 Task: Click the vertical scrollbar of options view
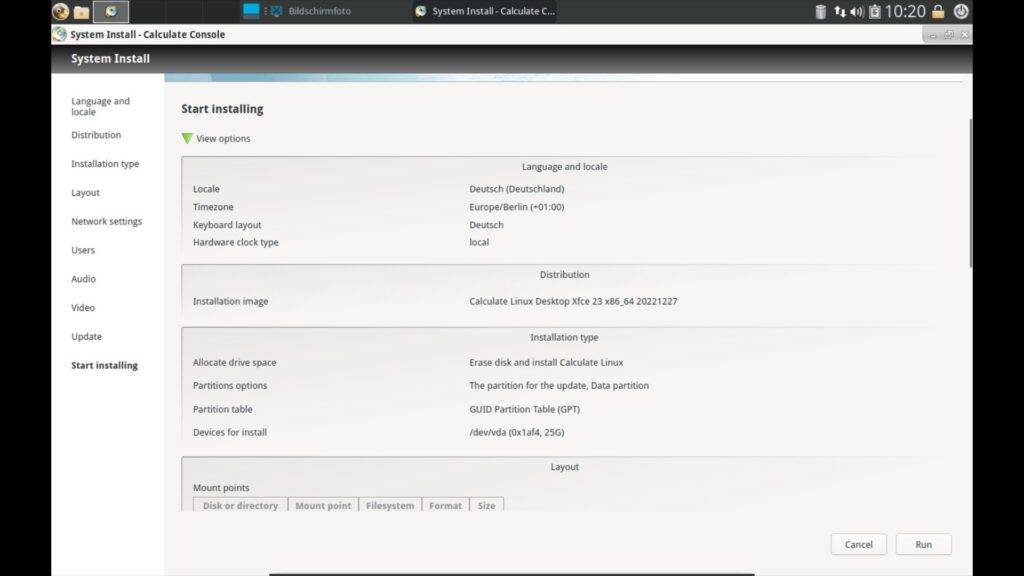(x=970, y=193)
